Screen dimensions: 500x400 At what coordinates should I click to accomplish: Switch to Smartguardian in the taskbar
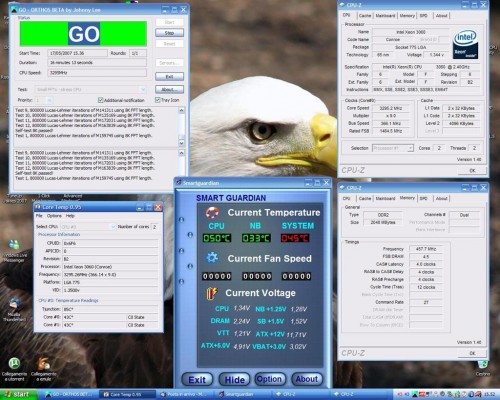coord(243,394)
